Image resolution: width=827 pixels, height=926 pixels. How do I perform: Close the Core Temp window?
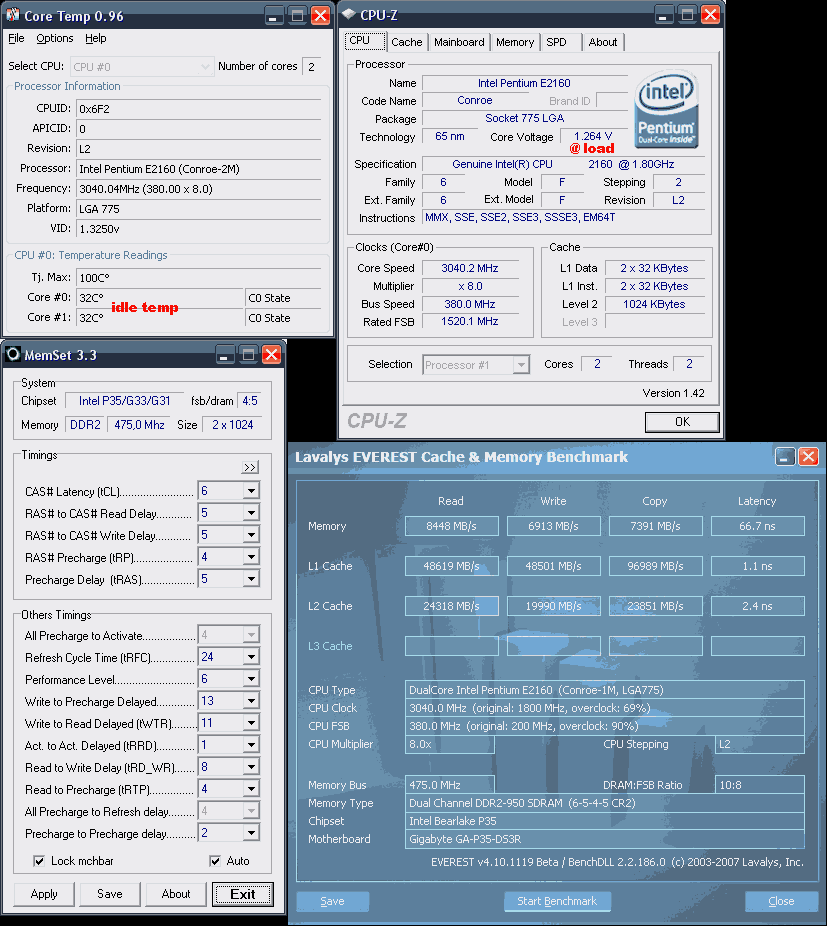pyautogui.click(x=321, y=16)
